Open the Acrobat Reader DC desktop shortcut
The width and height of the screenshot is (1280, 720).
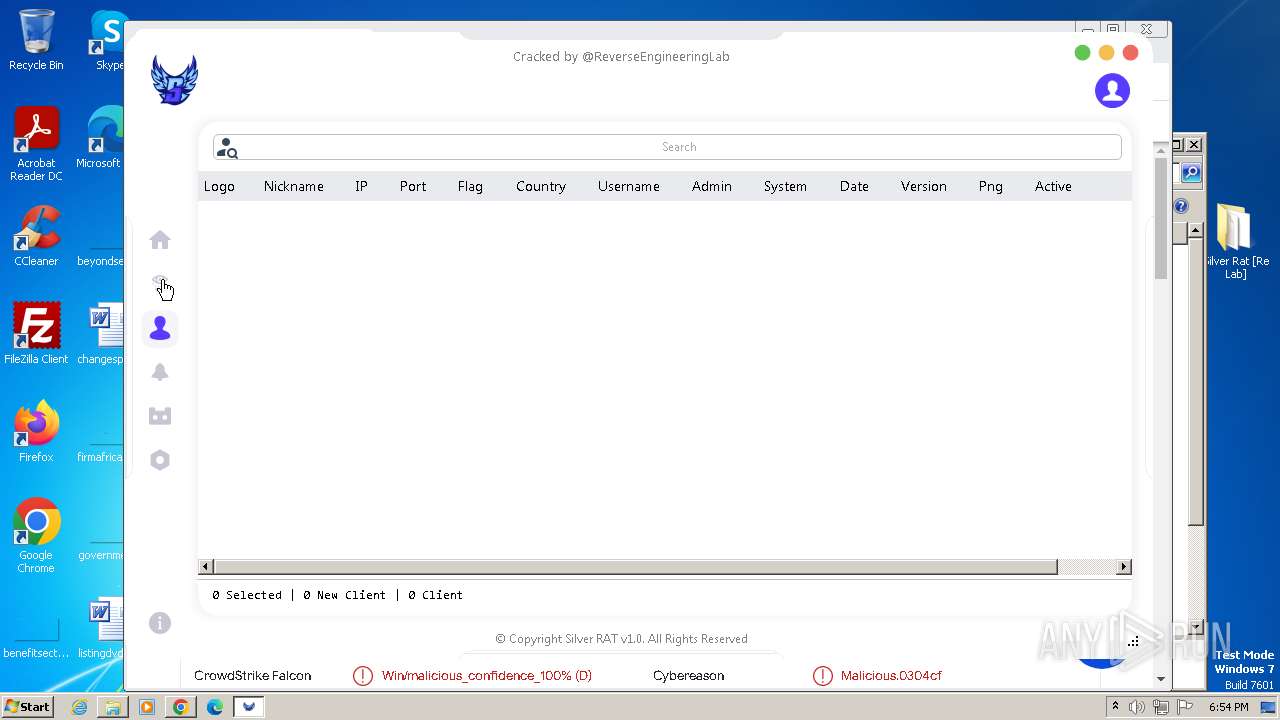pos(36,144)
